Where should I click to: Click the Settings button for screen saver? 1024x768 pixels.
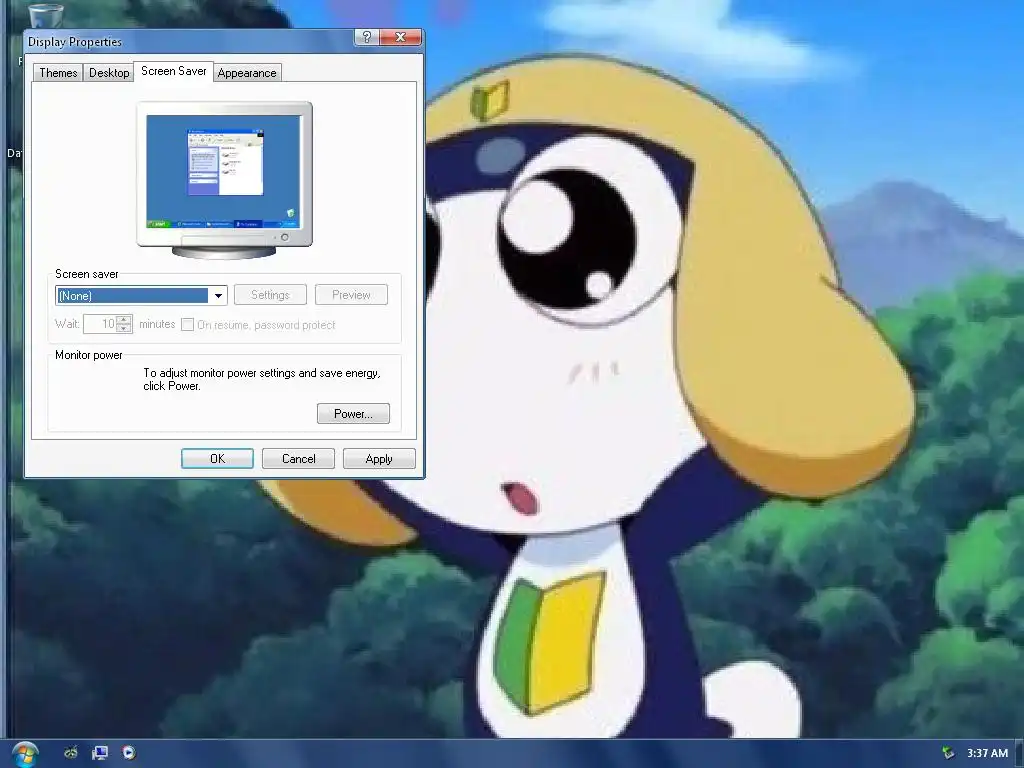pyautogui.click(x=270, y=295)
